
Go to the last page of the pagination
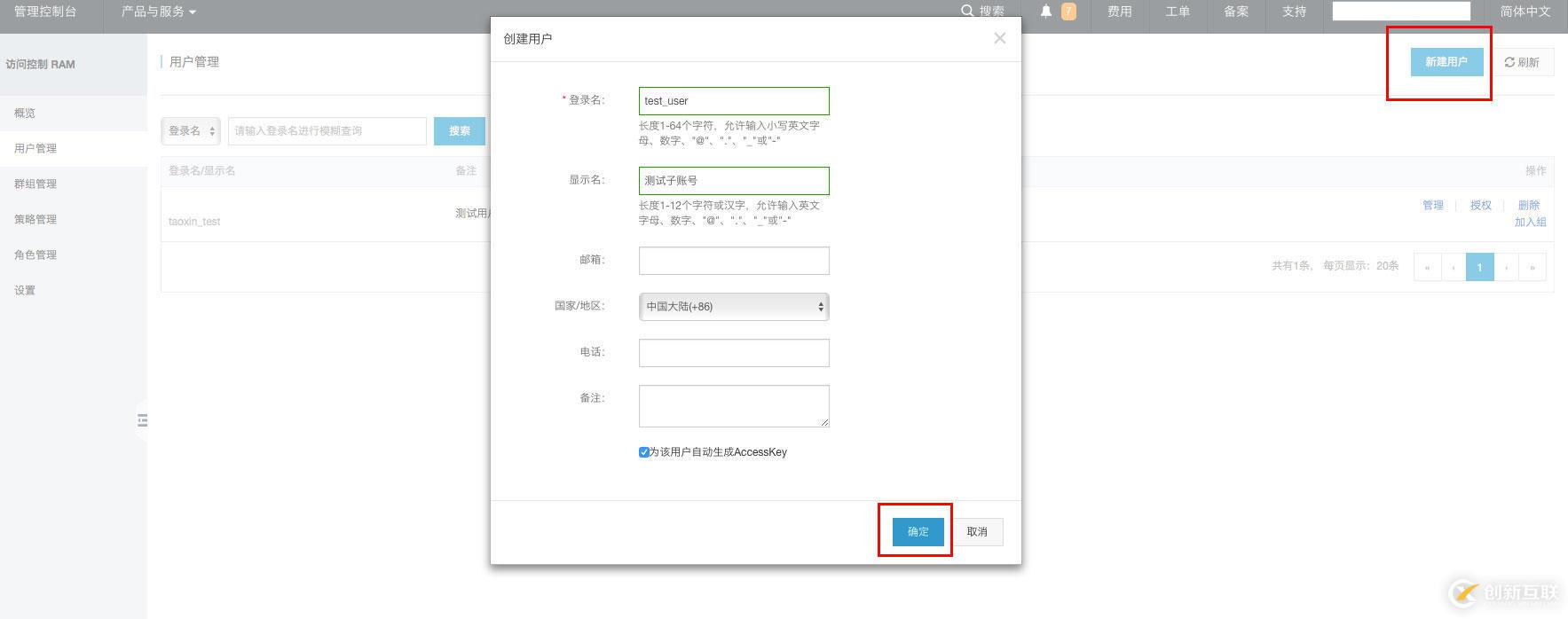coord(1533,267)
